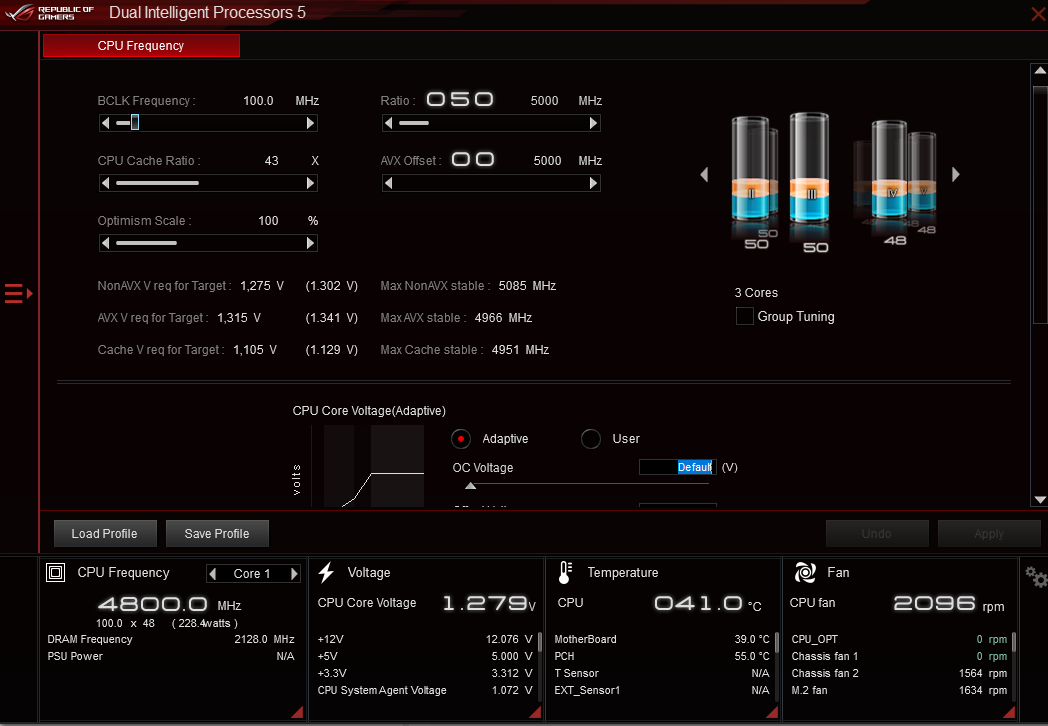
Task: Show previous core cylinders with left arrow
Action: point(704,174)
